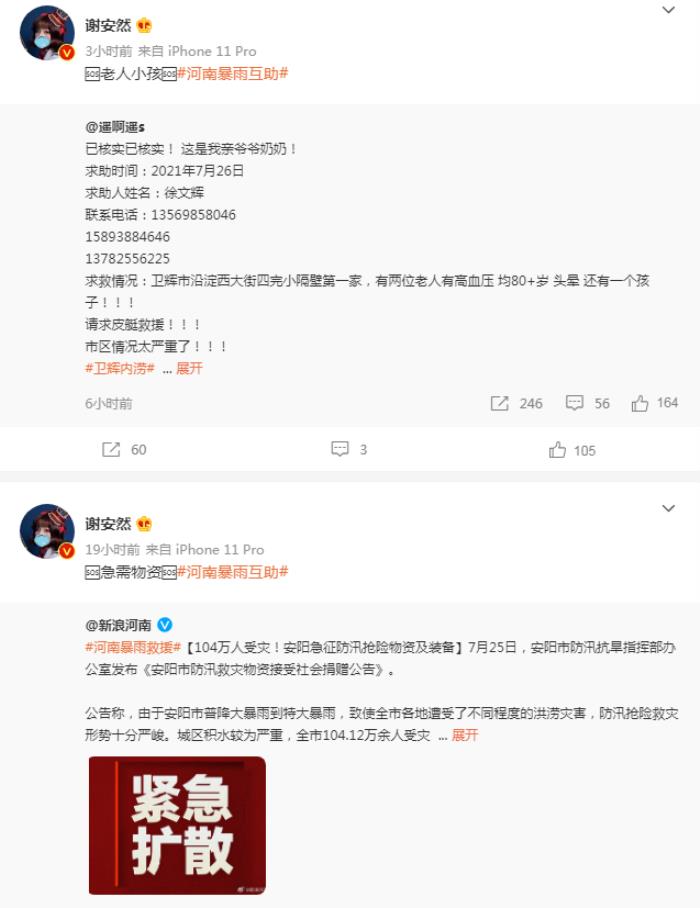This screenshot has height=908, width=700.
Task: Open the #河南暴雨救援# hashtag link
Action: (x=133, y=647)
